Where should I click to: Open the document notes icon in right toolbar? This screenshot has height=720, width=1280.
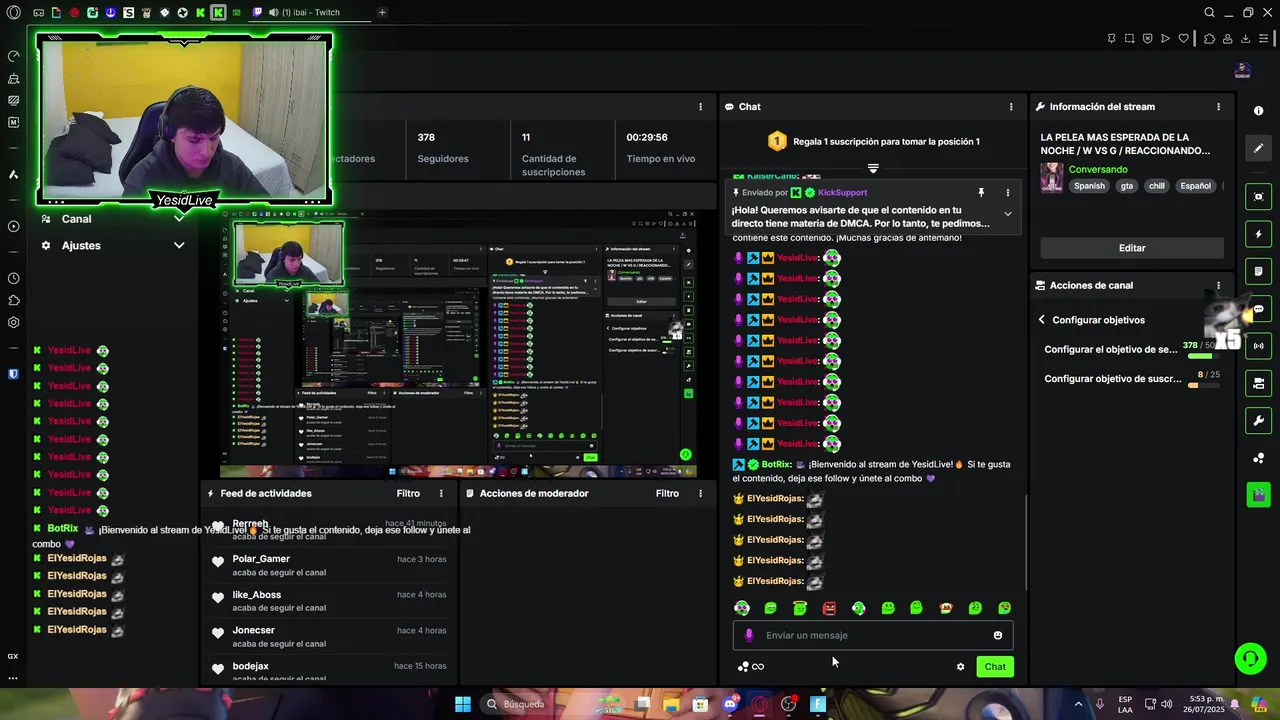1259,271
